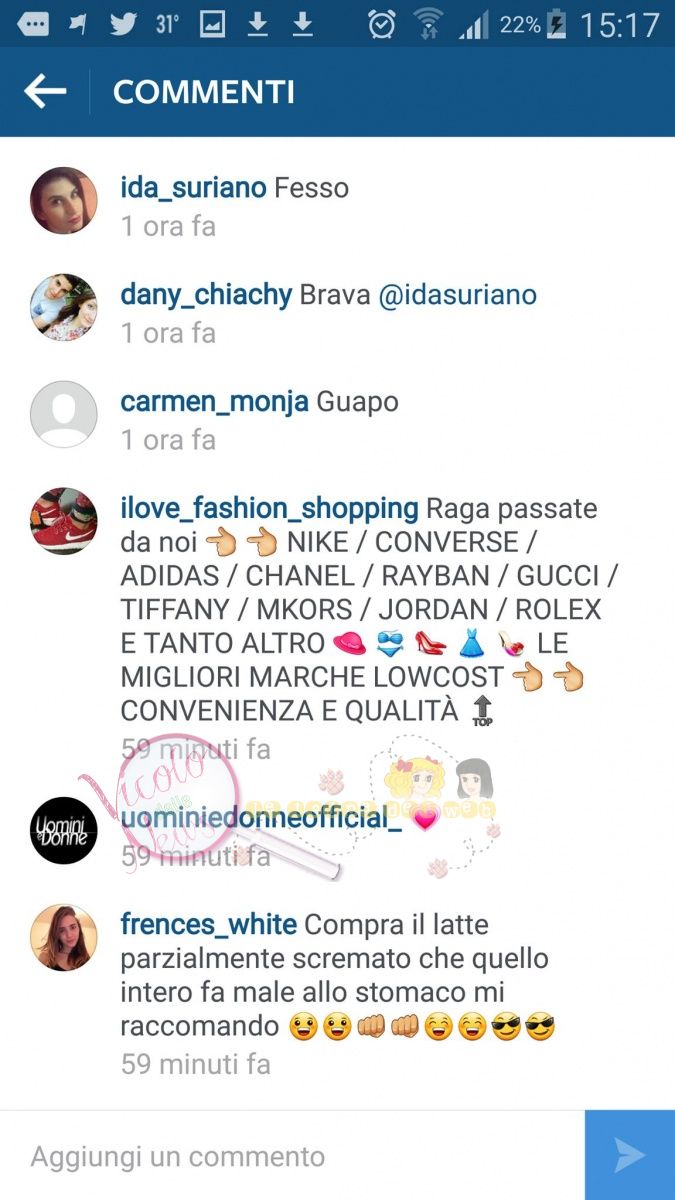Image resolution: width=675 pixels, height=1200 pixels.
Task: Tap the picture notification icon in status bar
Action: pos(212,24)
